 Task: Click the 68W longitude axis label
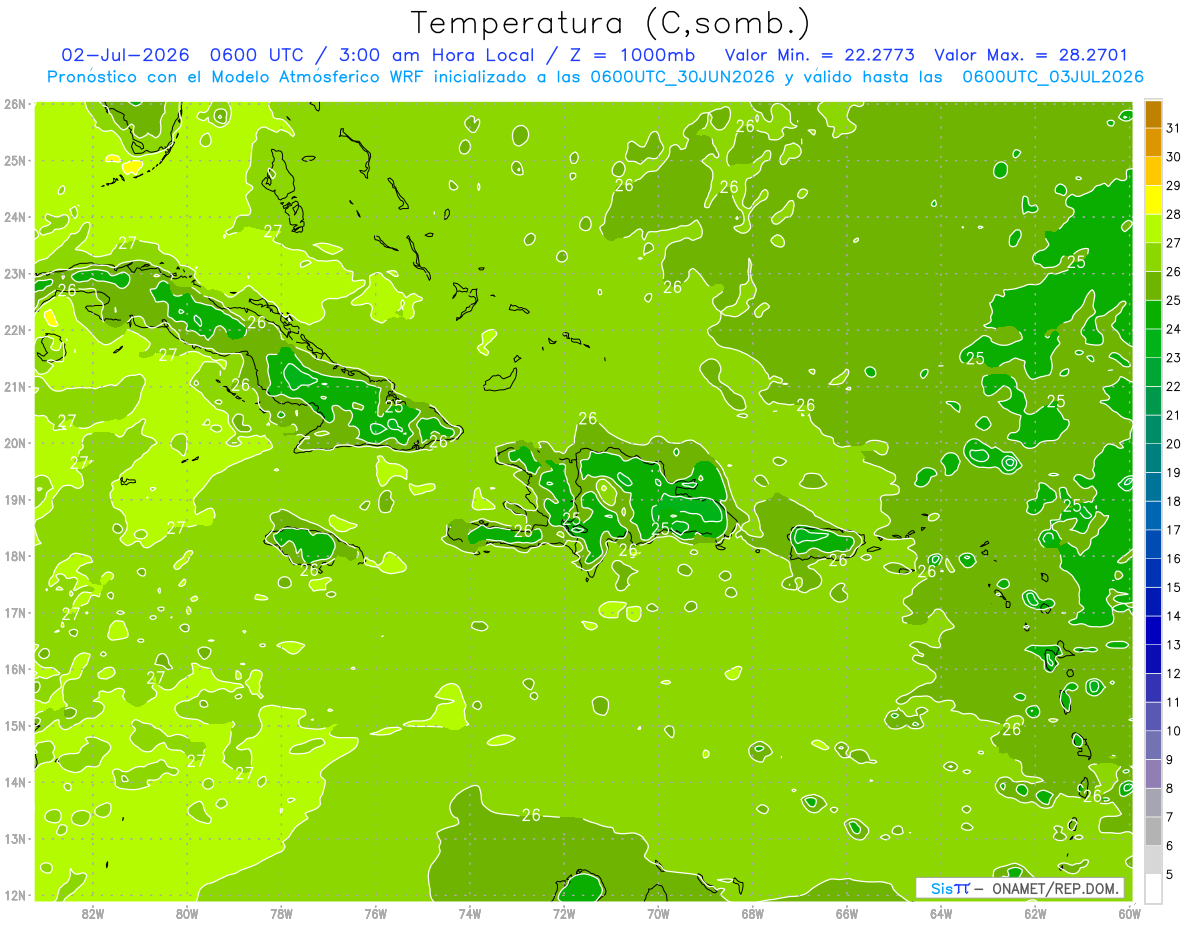click(x=752, y=913)
